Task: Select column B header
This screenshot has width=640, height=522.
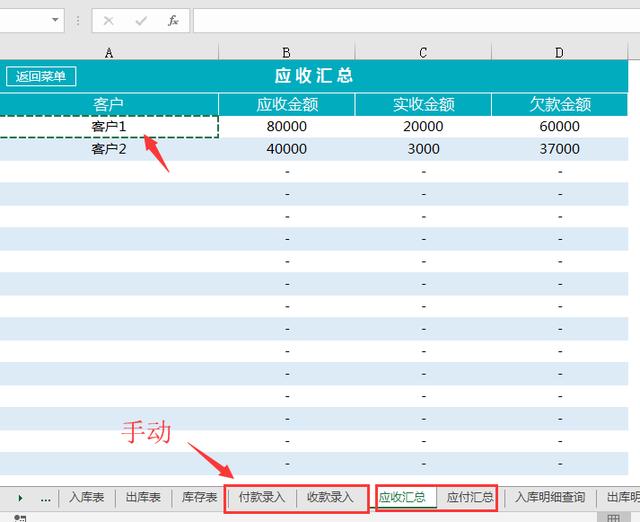Action: [x=287, y=53]
